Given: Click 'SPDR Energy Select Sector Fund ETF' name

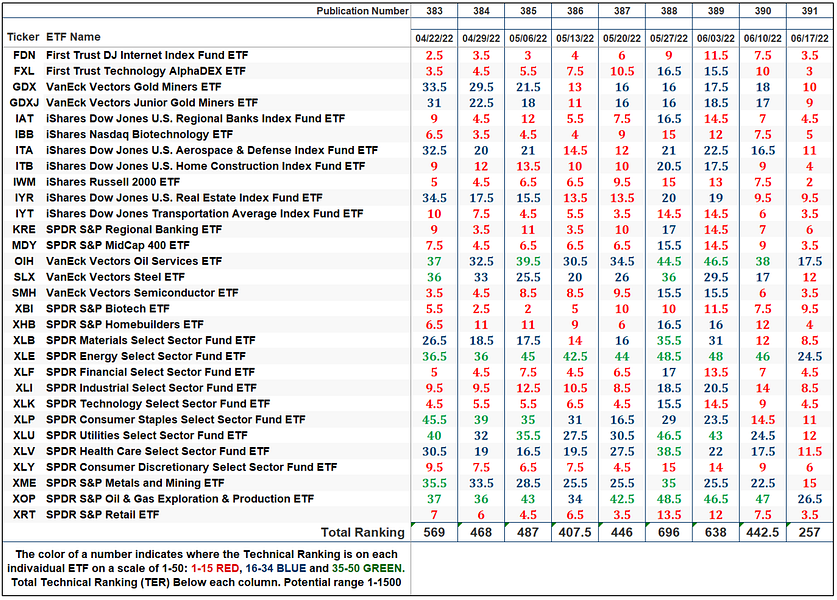Looking at the screenshot, I should click(146, 356).
